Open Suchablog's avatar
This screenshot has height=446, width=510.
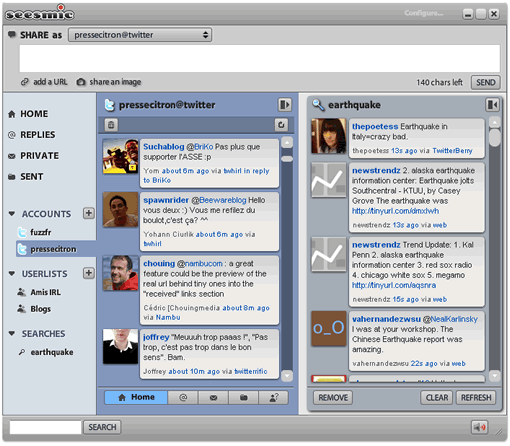[x=120, y=156]
